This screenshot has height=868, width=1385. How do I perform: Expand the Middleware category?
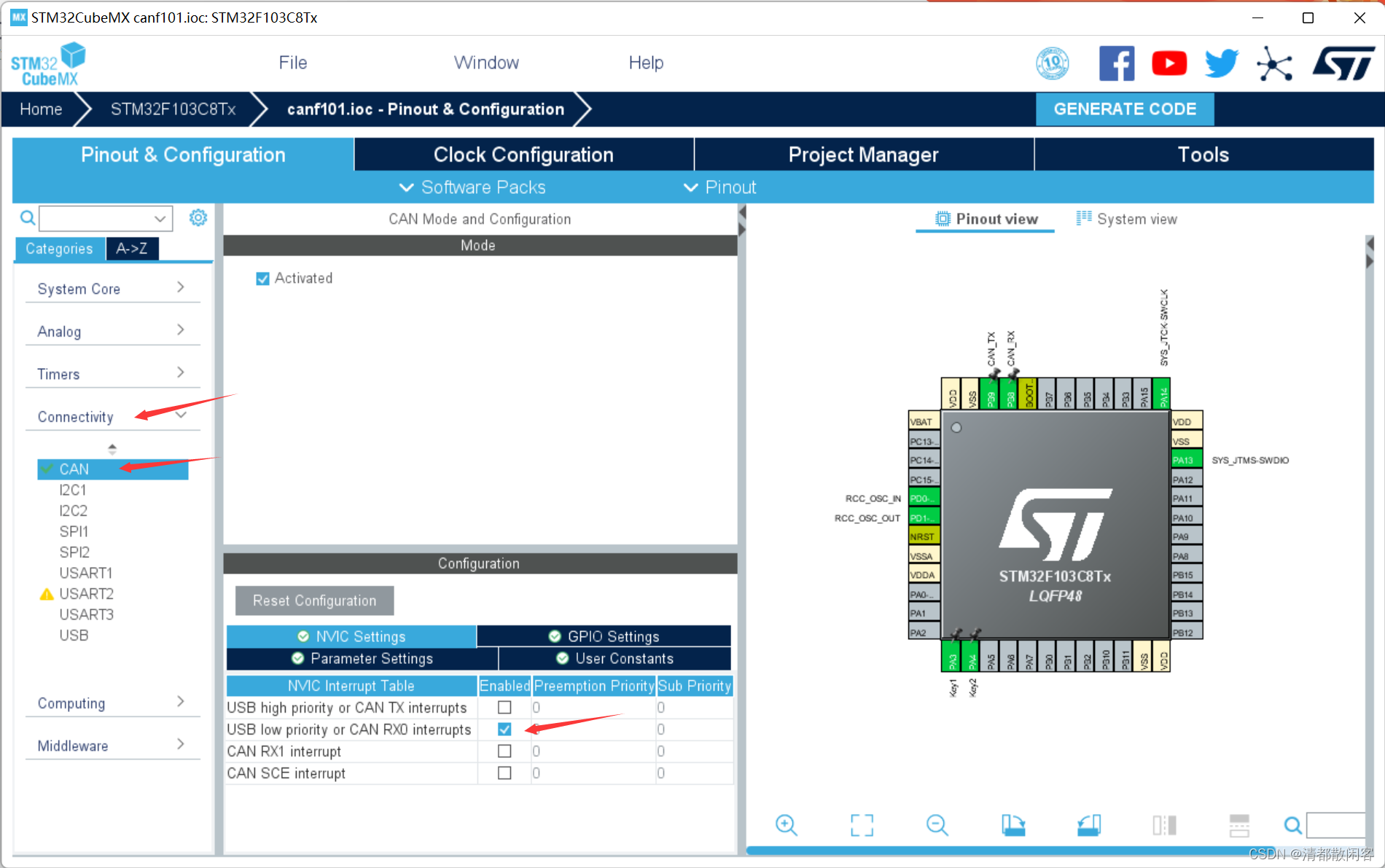point(112,745)
